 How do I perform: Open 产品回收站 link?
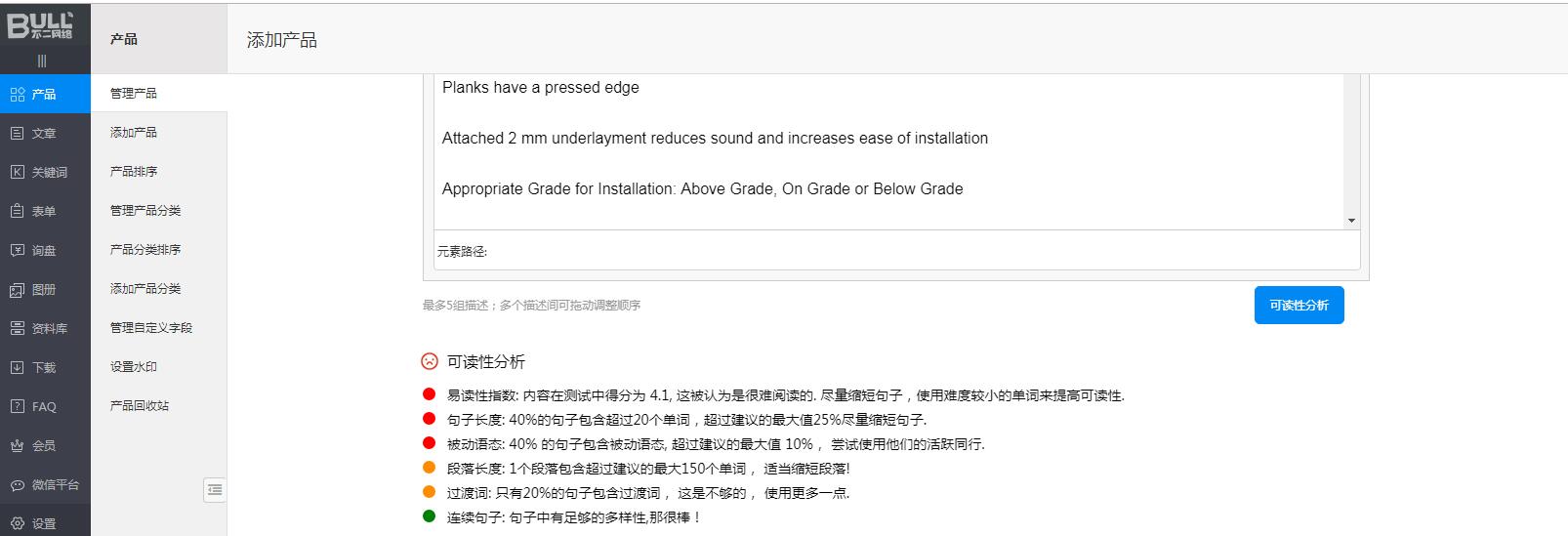[140, 406]
